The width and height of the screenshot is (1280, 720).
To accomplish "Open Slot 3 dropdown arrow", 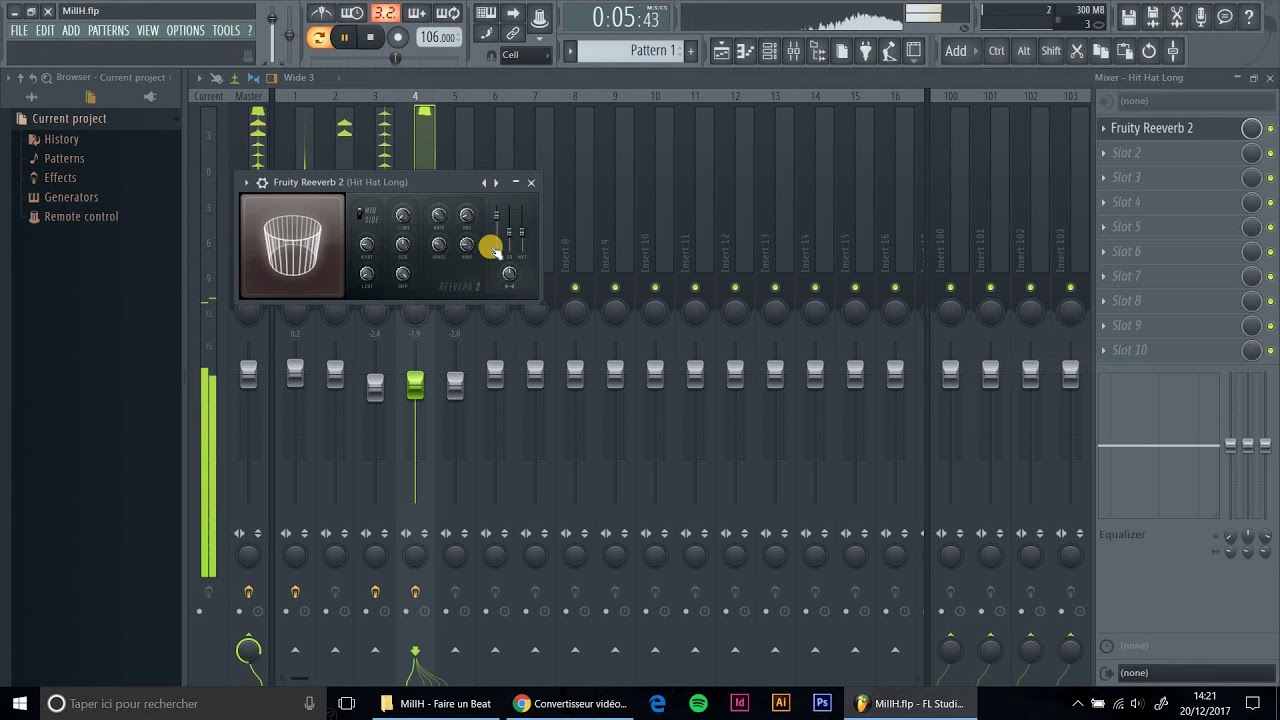I will pos(1104,178).
